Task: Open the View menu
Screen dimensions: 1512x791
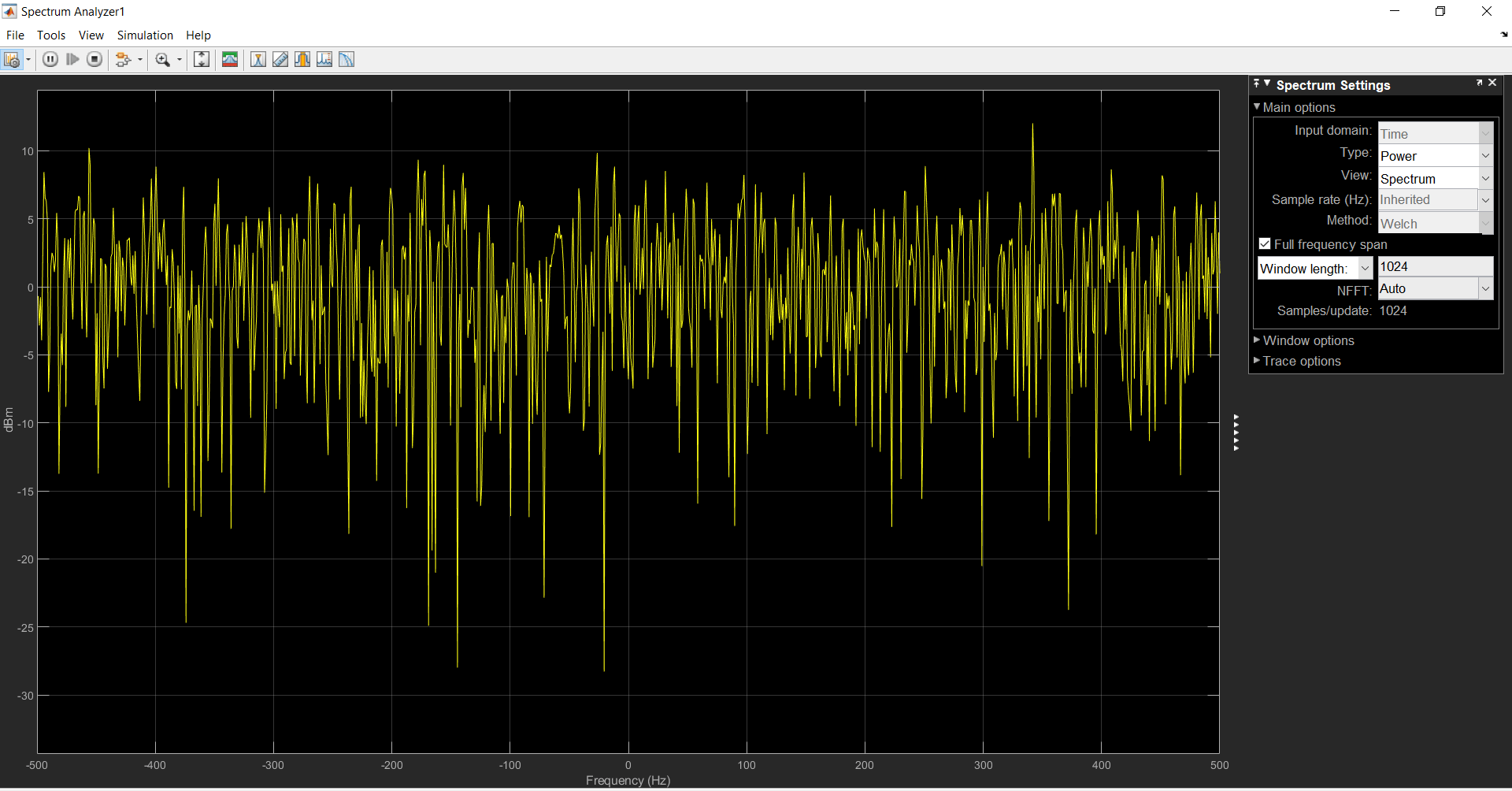Action: coord(91,35)
